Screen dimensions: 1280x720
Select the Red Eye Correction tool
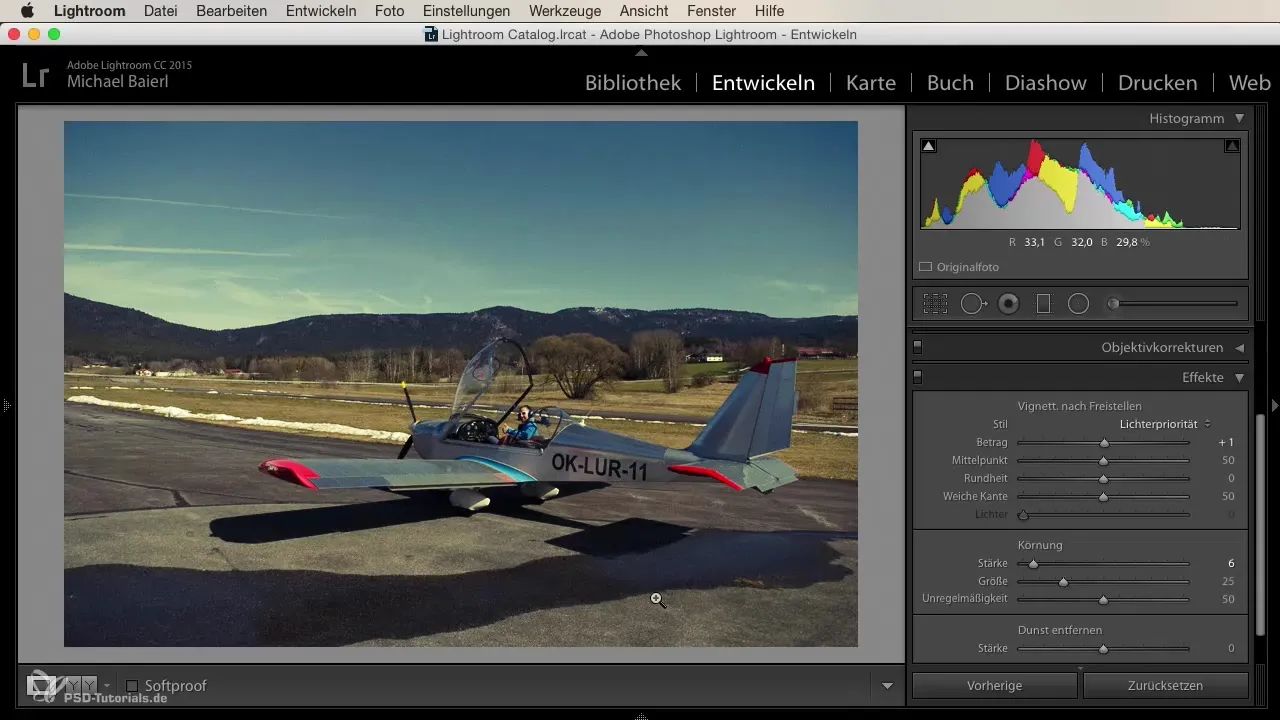[1009, 304]
